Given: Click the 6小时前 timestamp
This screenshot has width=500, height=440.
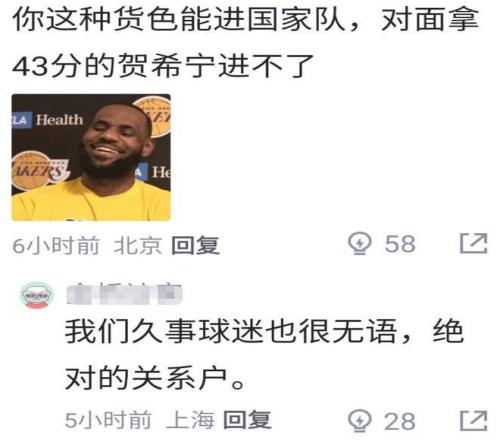Looking at the screenshot, I should coord(56,246).
